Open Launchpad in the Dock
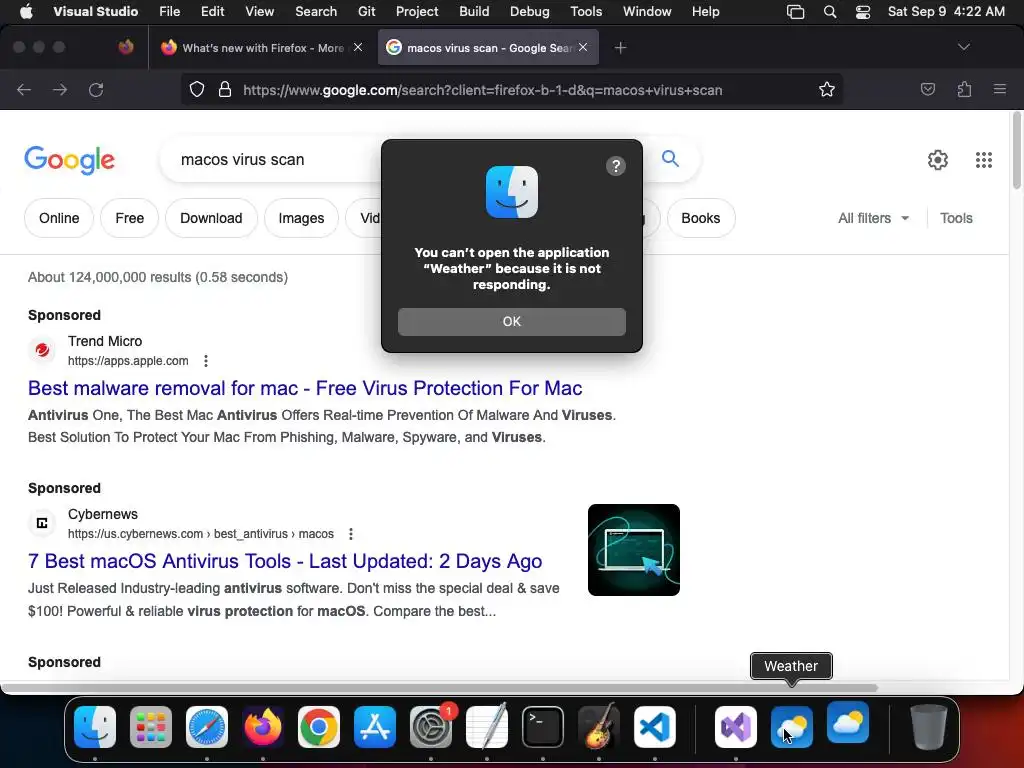The height and width of the screenshot is (768, 1024). [151, 726]
